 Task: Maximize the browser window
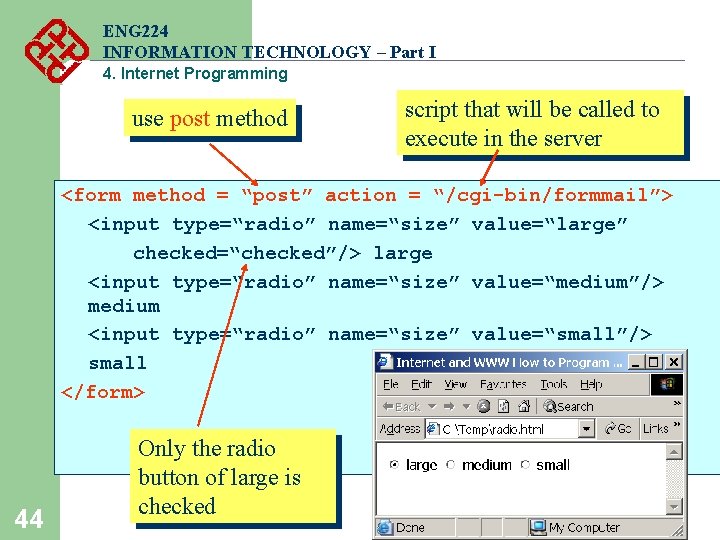[652, 362]
